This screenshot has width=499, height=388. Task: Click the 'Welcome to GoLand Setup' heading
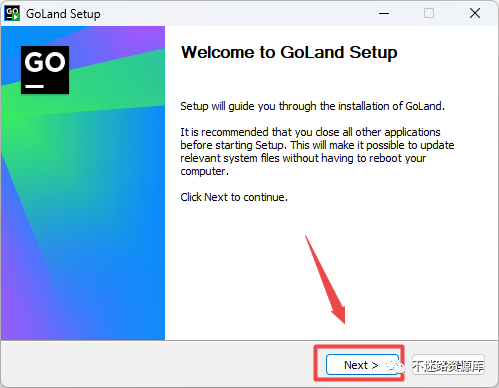[x=289, y=53]
